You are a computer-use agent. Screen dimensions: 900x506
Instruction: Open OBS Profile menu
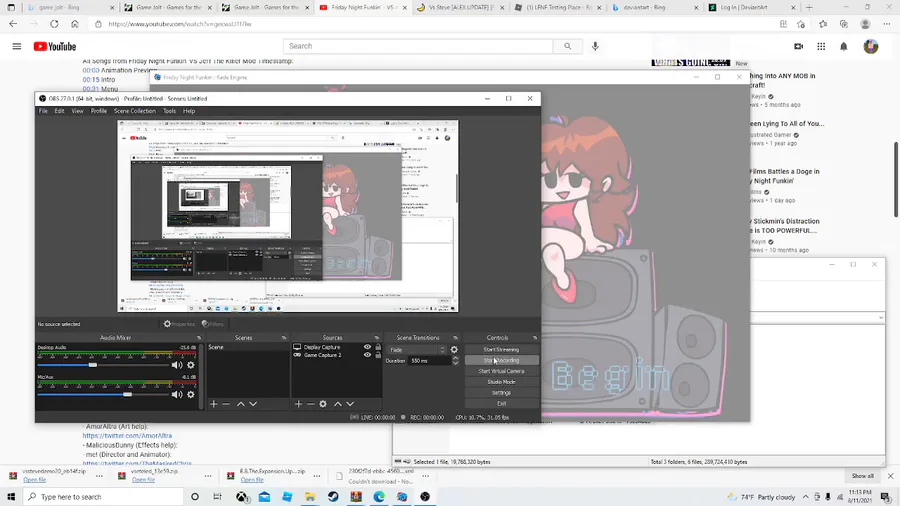(99, 111)
